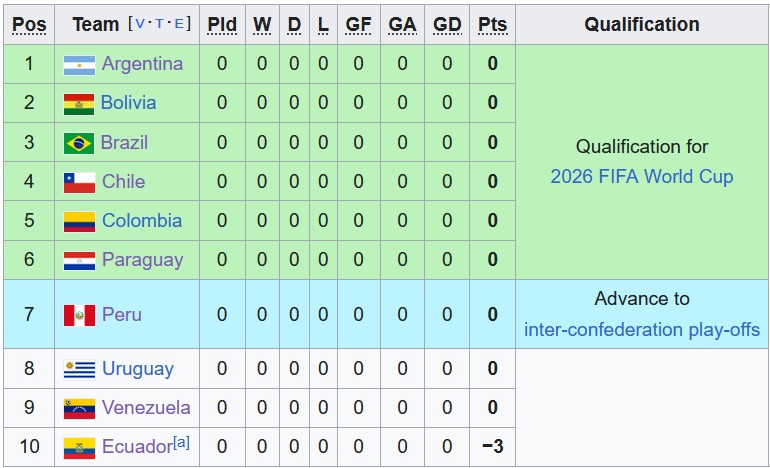Click the Paraguay flag icon

pos(79,261)
